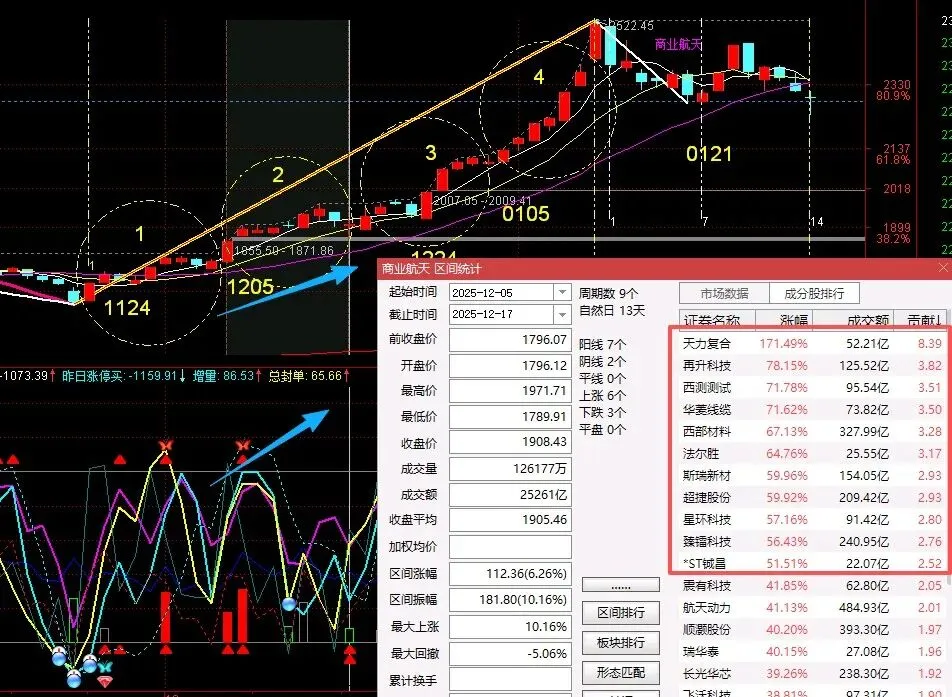Click the 收盘价 field showing 1908.43

[x=510, y=443]
